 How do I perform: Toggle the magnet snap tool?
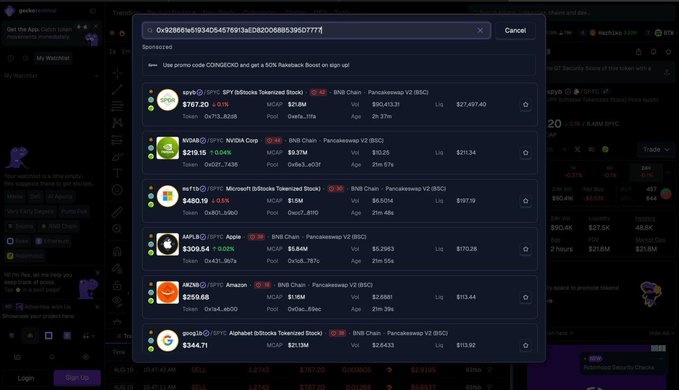click(x=117, y=251)
